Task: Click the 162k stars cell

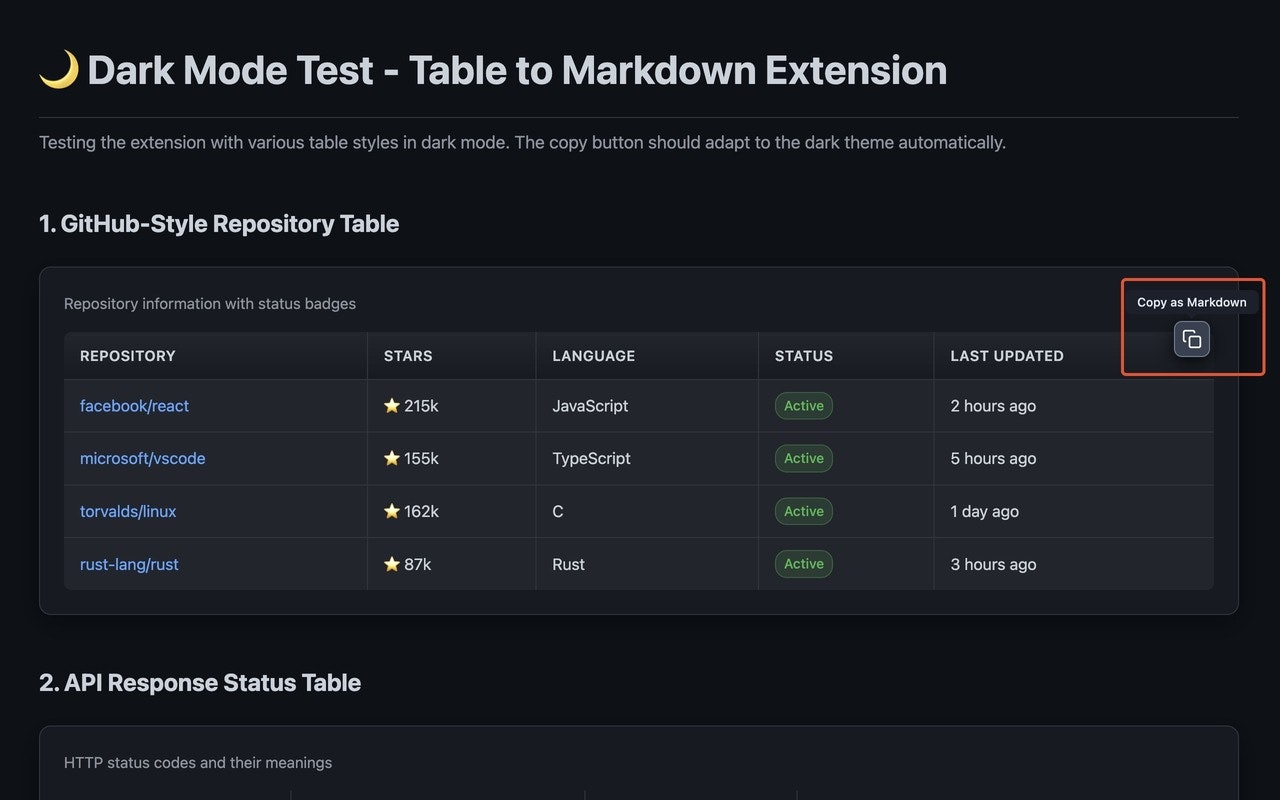Action: point(452,511)
